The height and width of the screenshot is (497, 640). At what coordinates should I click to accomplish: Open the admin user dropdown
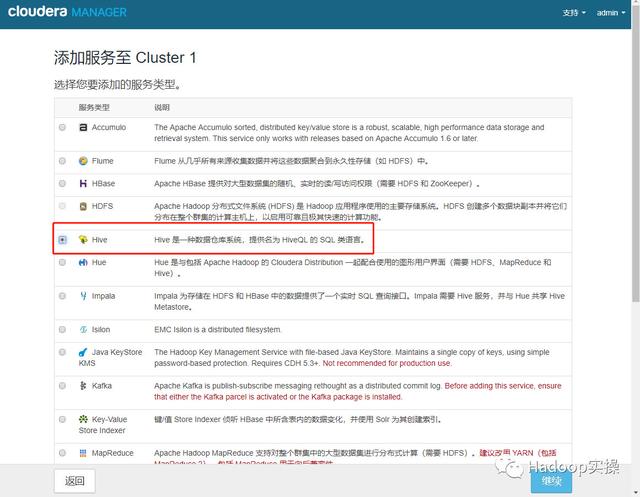coord(611,13)
